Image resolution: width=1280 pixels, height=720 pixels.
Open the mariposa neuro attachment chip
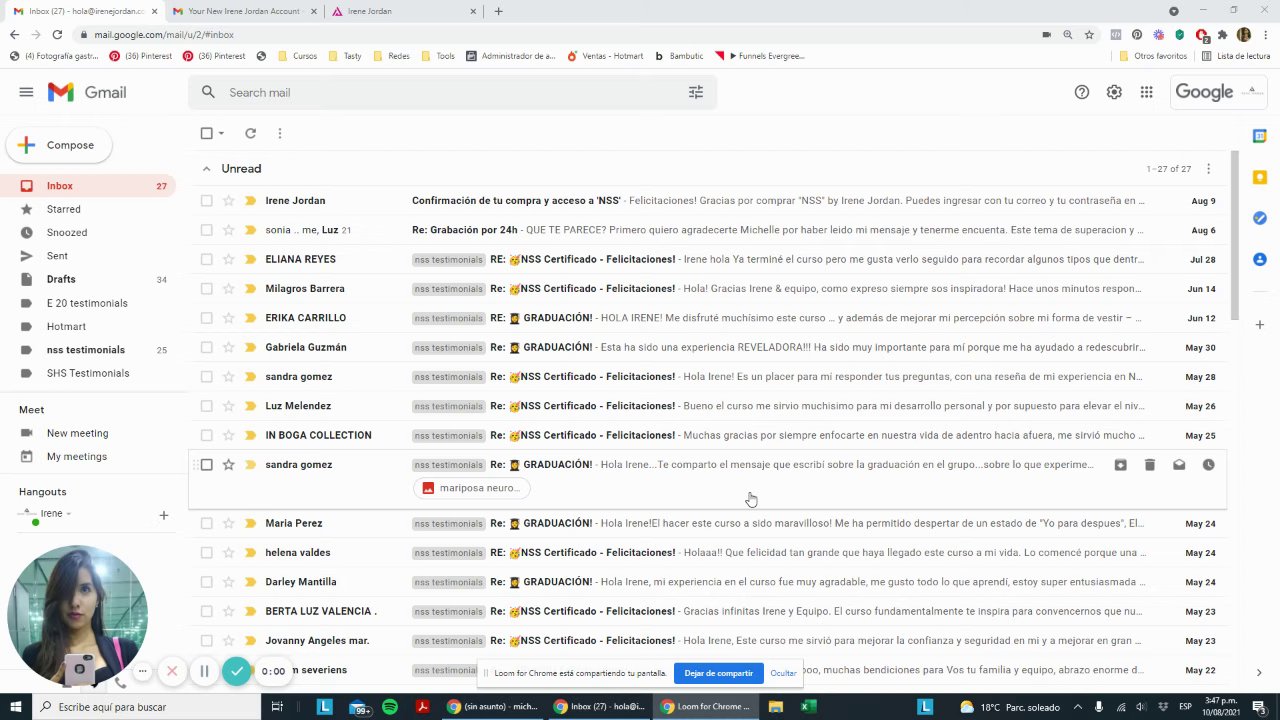pyautogui.click(x=472, y=488)
